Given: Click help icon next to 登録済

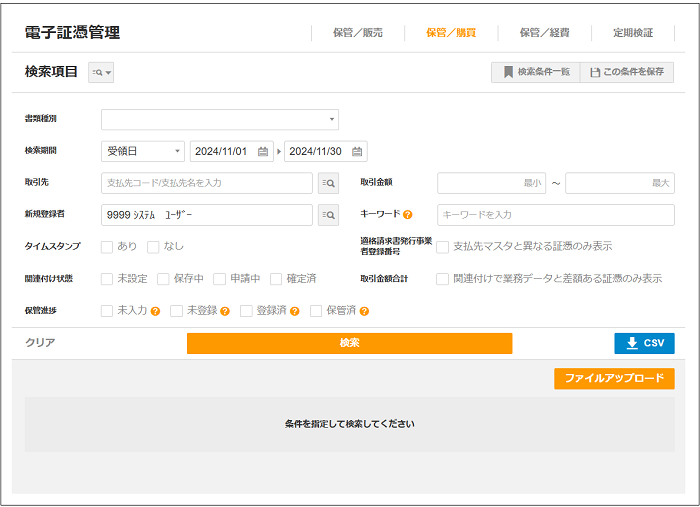Looking at the screenshot, I should coord(295,311).
